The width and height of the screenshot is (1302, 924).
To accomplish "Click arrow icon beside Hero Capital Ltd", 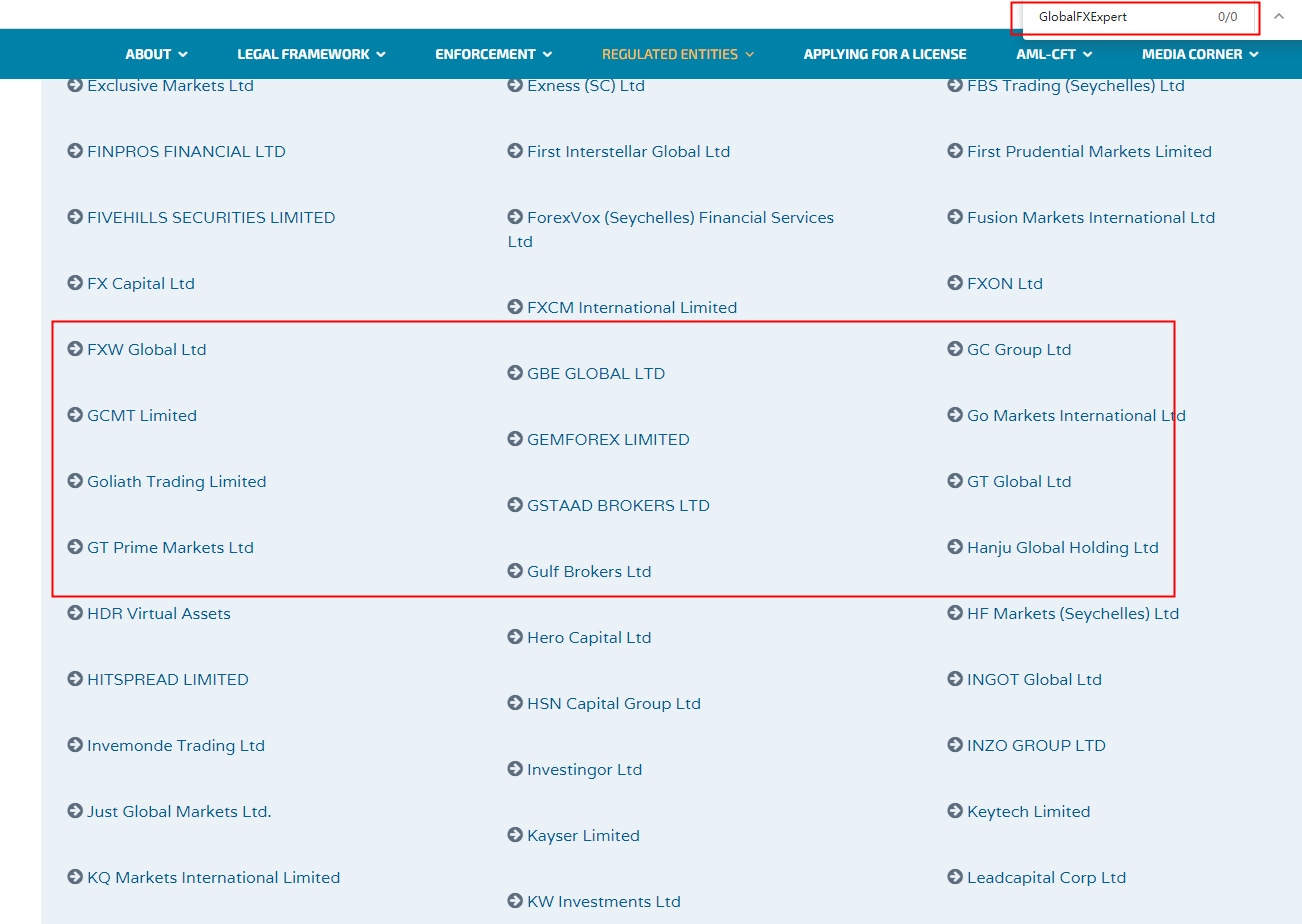I will click(x=515, y=638).
